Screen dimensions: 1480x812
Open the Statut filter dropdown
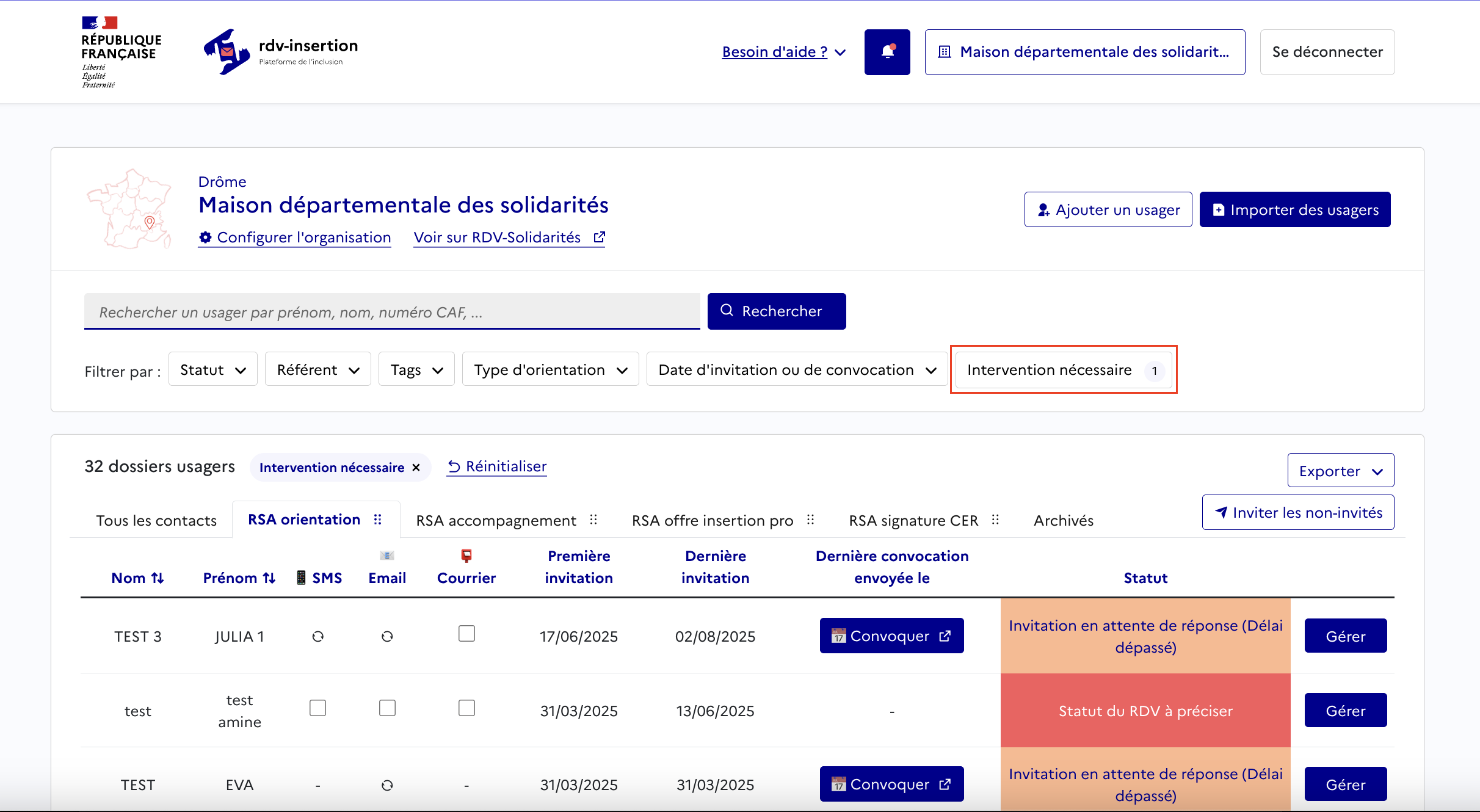(212, 369)
